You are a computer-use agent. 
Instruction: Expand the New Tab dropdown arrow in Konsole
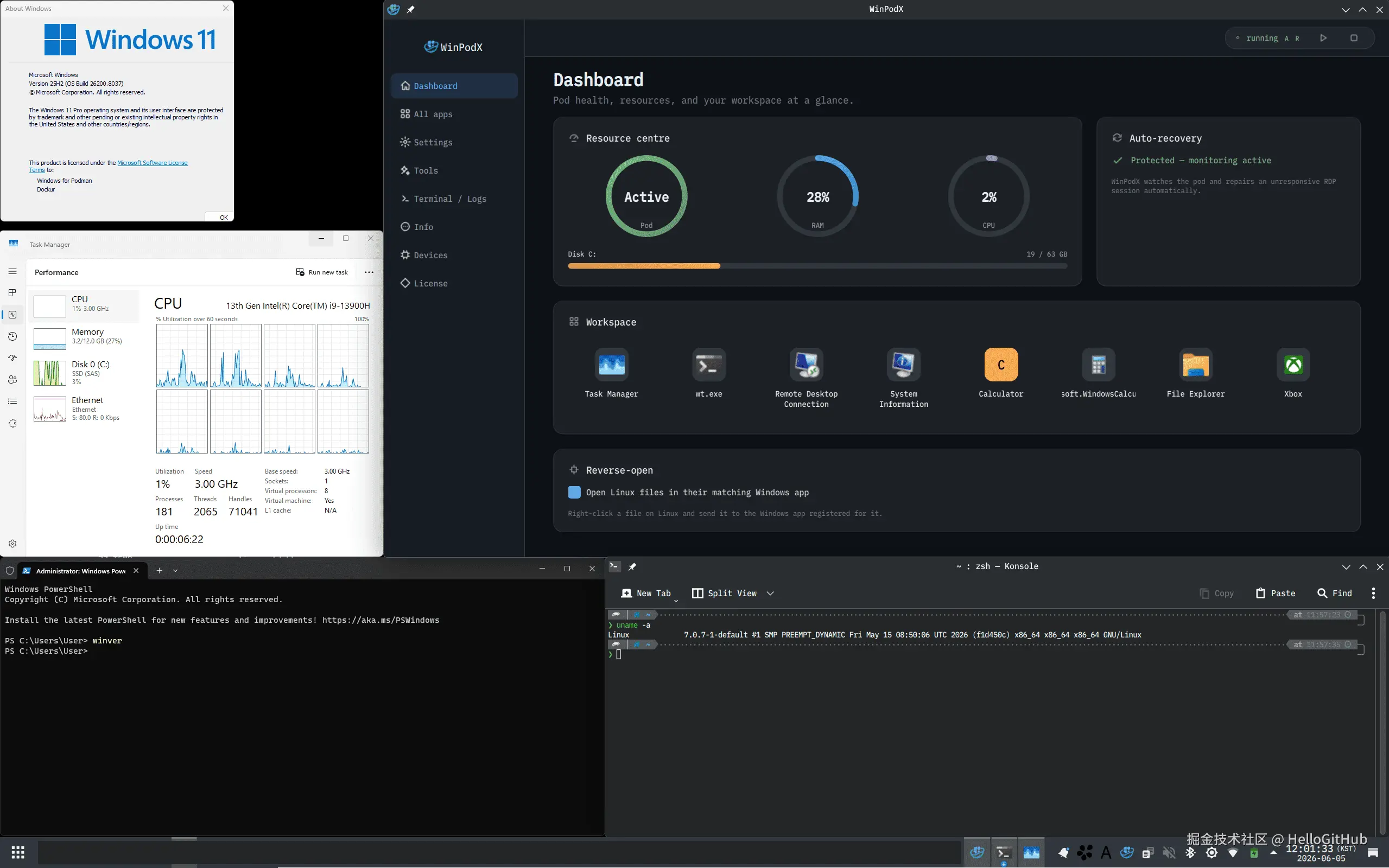tap(676, 601)
